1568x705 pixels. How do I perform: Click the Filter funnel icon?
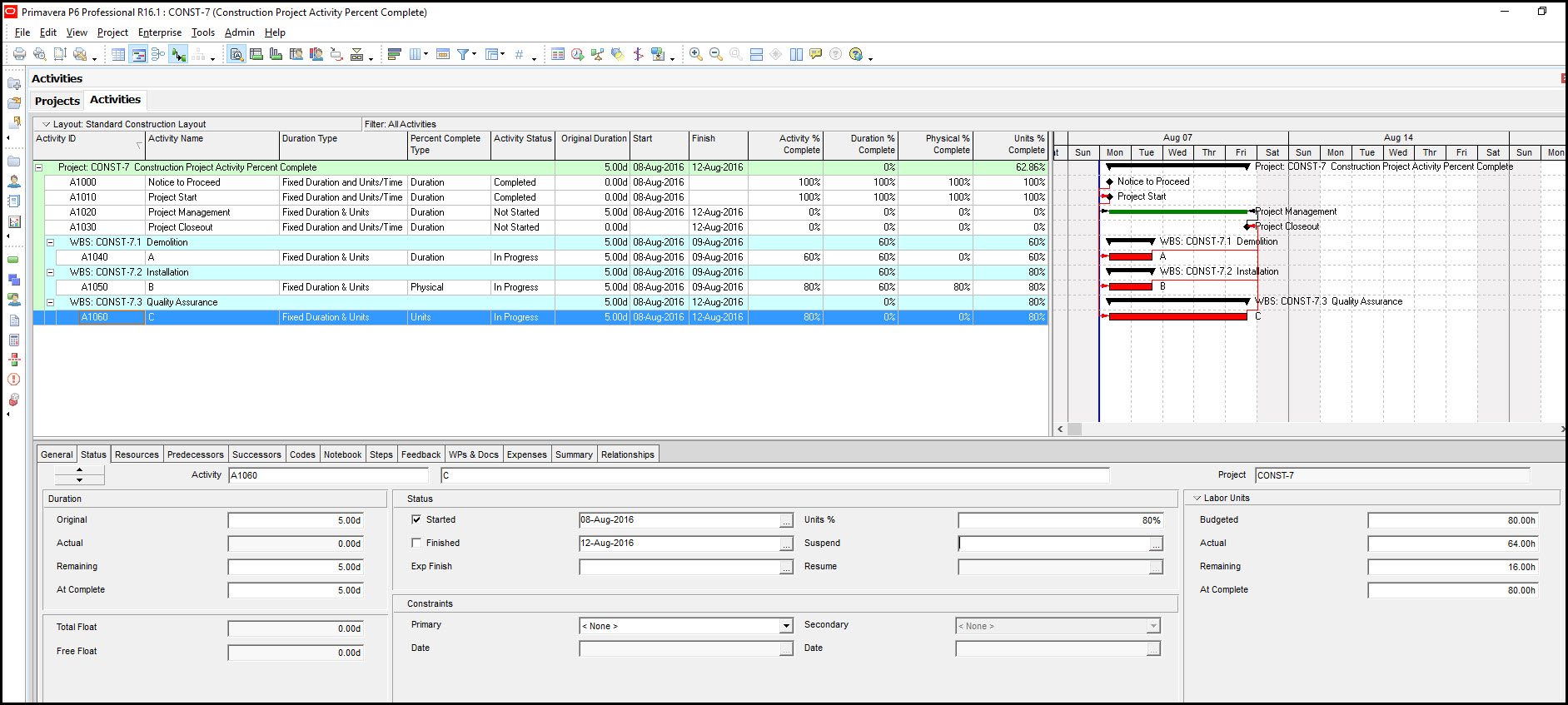[463, 54]
